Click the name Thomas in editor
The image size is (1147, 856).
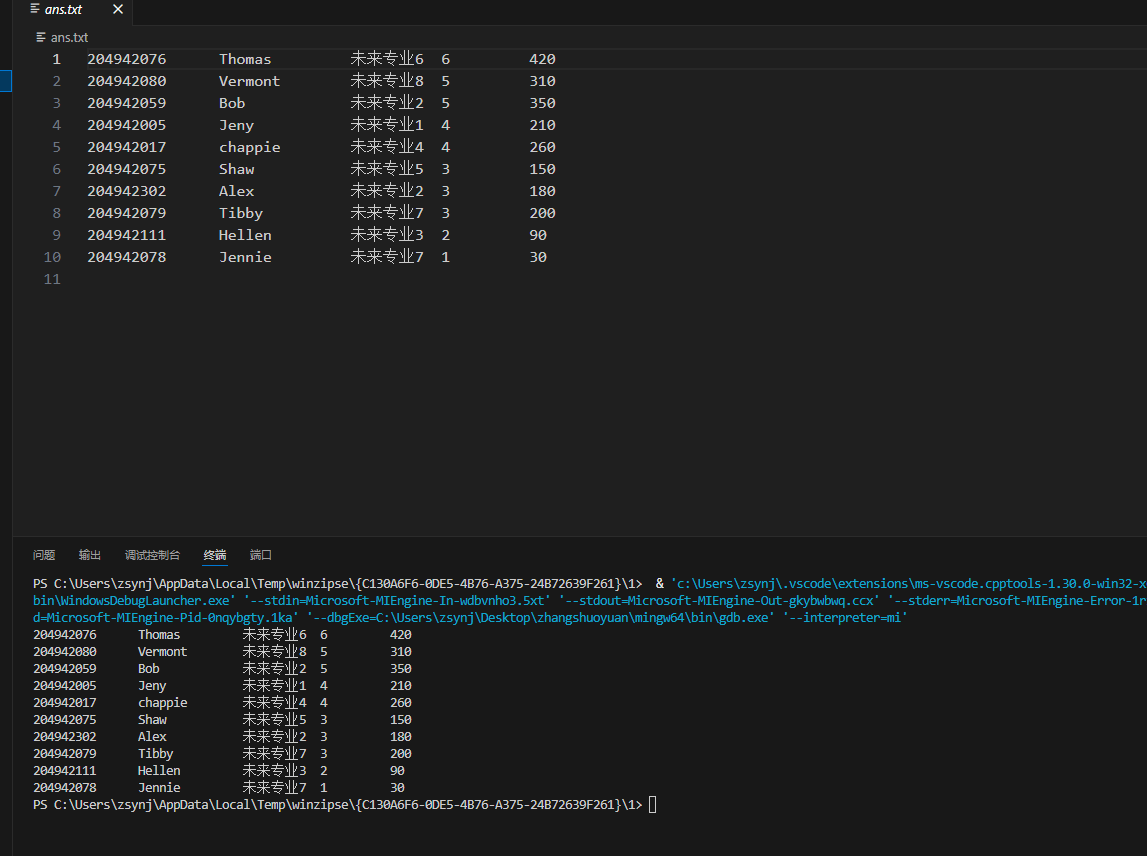[245, 59]
